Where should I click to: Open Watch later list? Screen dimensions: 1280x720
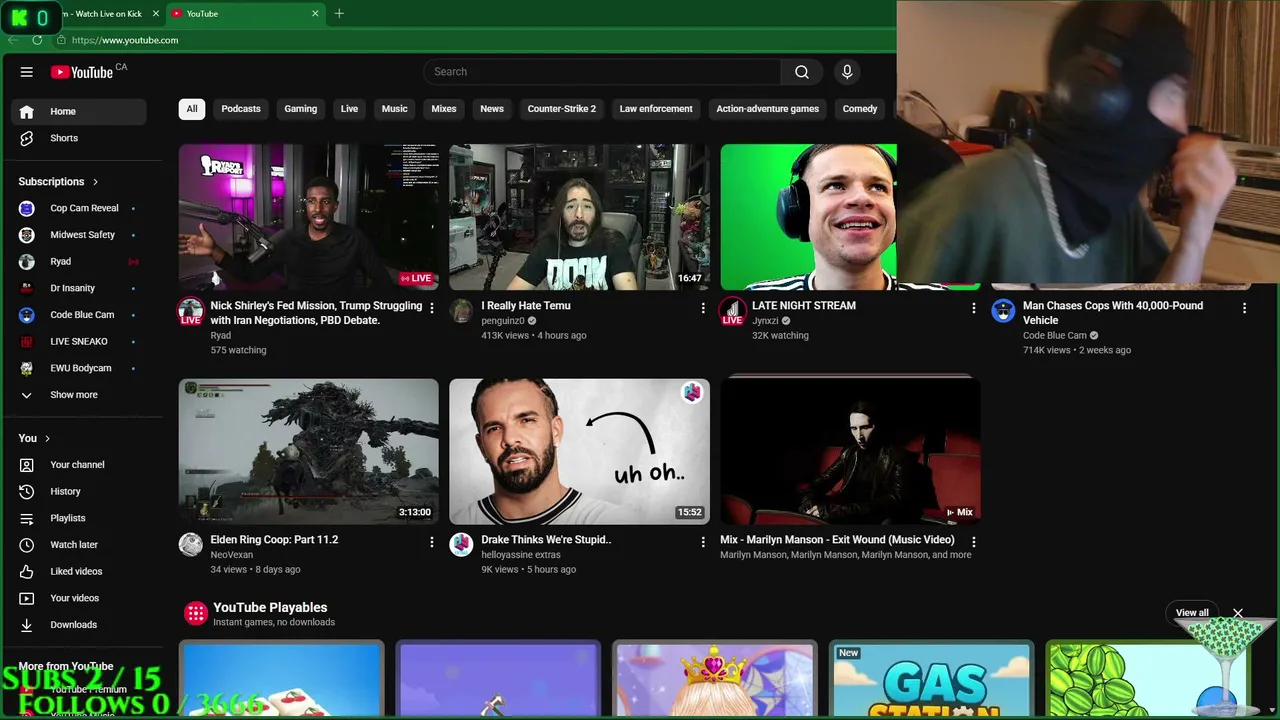79,545
